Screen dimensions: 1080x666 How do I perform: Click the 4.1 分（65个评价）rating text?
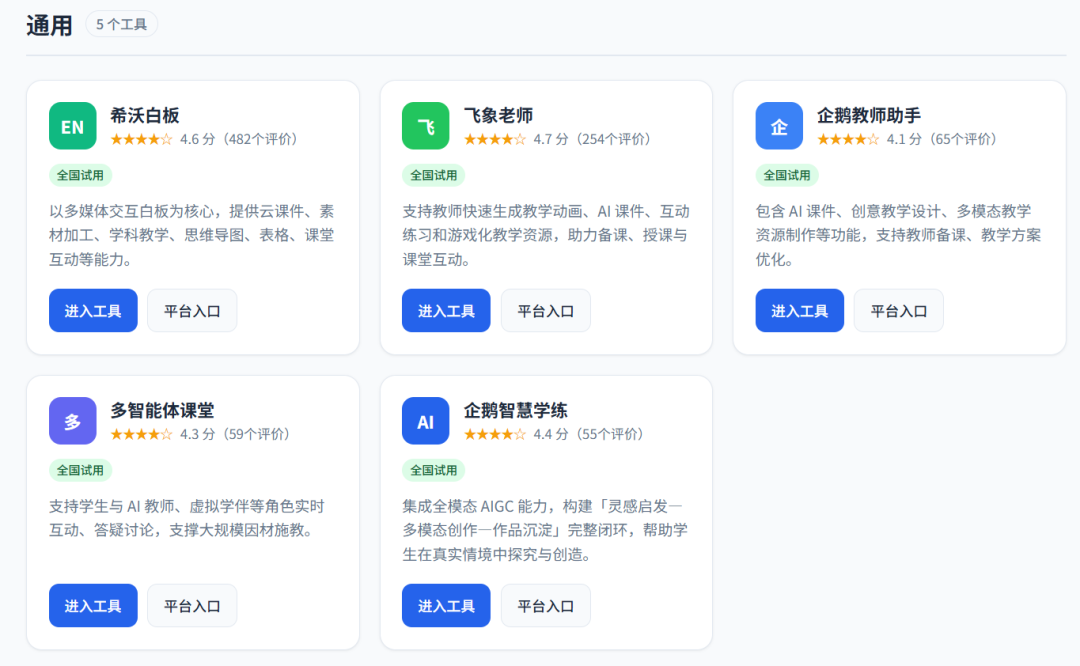click(x=942, y=140)
